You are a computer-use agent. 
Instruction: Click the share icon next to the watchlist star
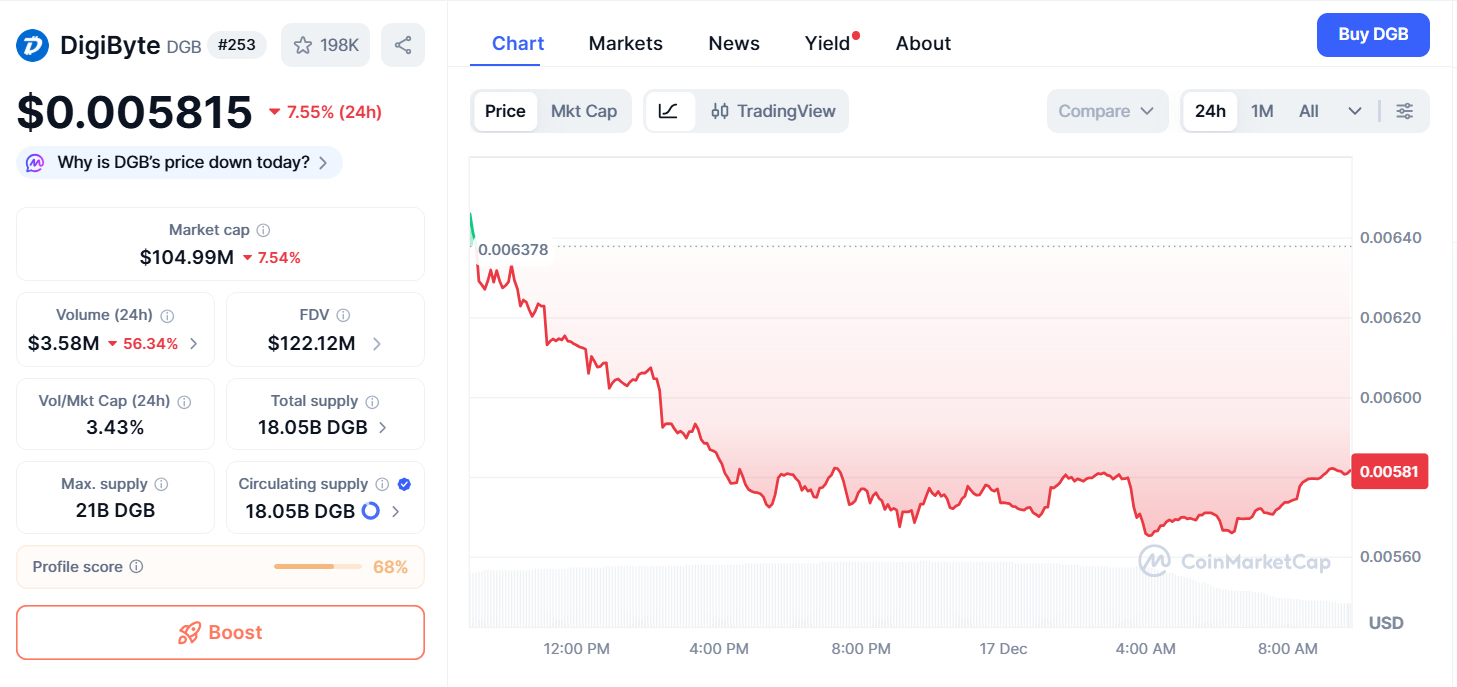point(402,45)
